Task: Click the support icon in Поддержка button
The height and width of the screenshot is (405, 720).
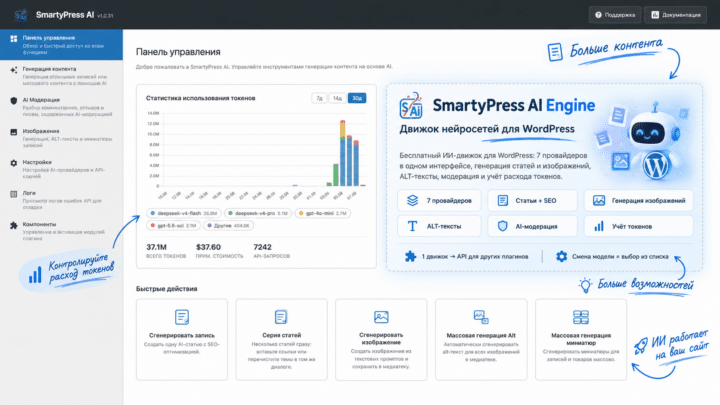Action: [598, 15]
